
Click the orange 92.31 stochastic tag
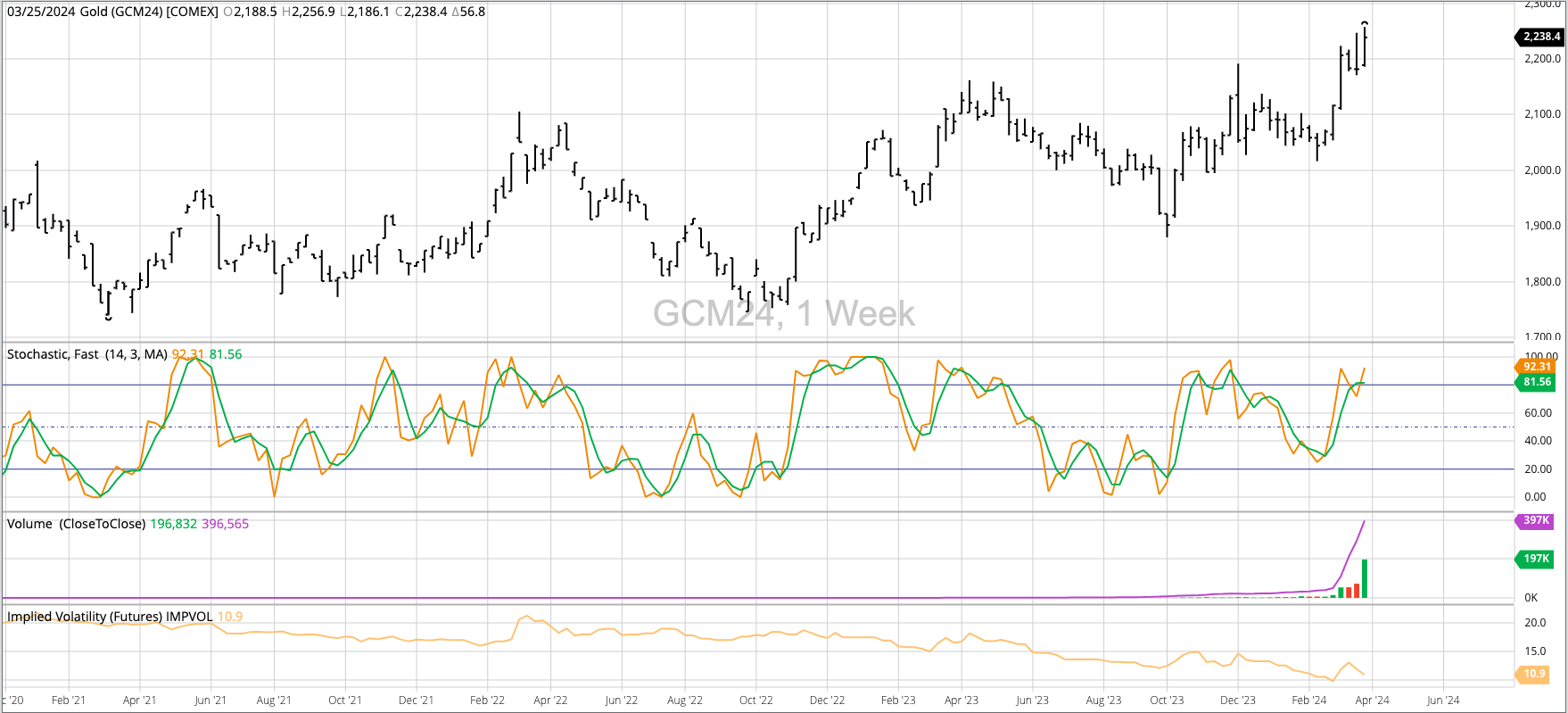pos(1536,367)
